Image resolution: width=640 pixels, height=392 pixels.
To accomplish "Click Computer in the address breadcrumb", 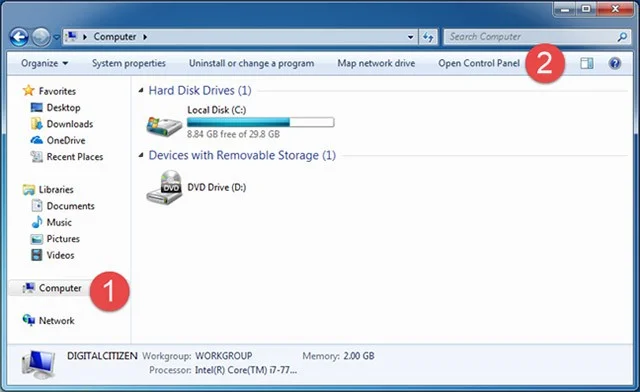I will 115,37.
